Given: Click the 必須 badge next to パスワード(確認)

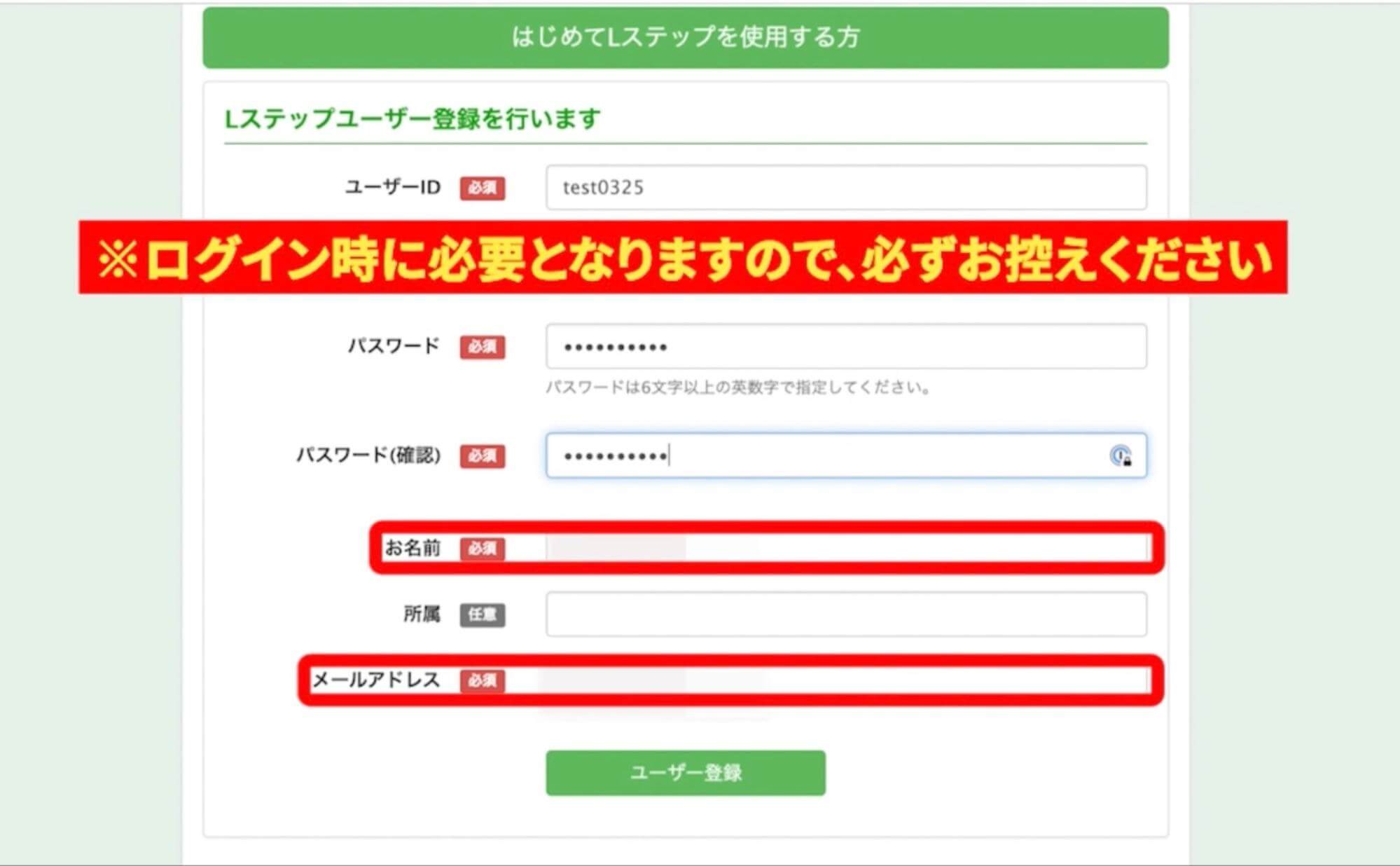Looking at the screenshot, I should click(x=483, y=456).
